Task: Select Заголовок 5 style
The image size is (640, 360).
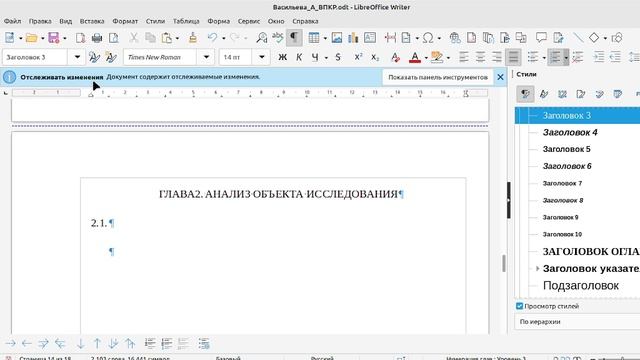Action: click(566, 149)
